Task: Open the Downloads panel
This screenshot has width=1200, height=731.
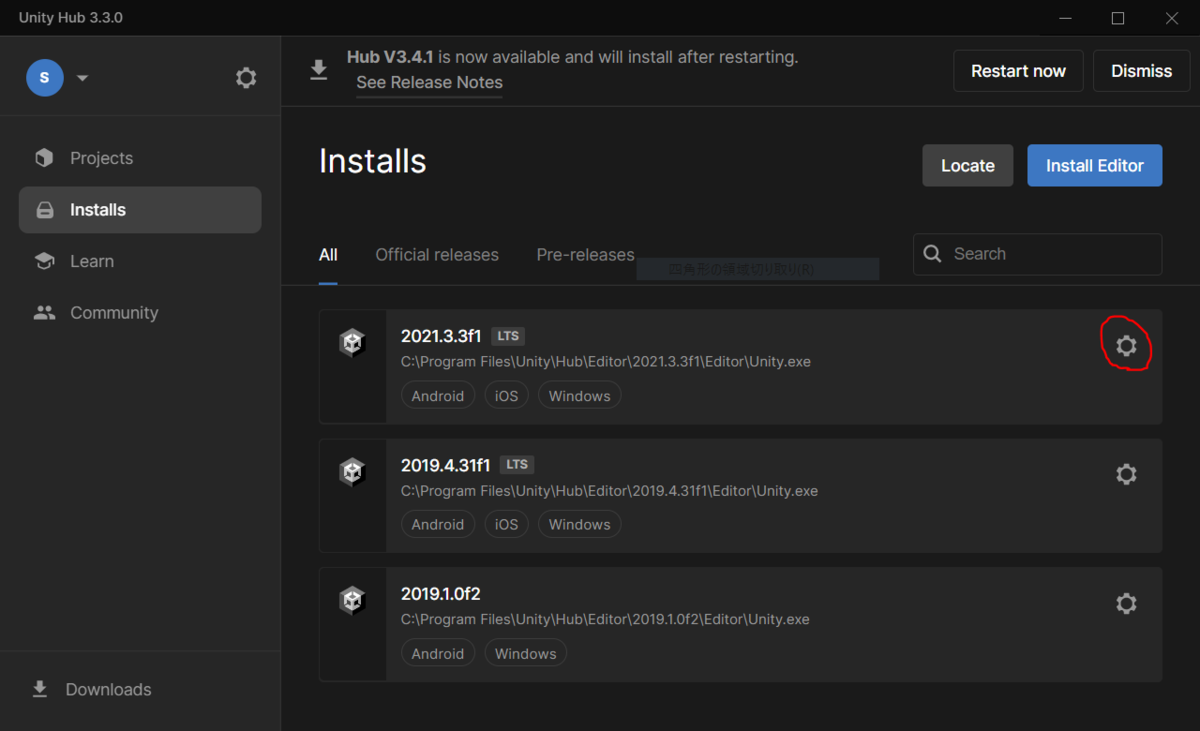Action: 108,689
